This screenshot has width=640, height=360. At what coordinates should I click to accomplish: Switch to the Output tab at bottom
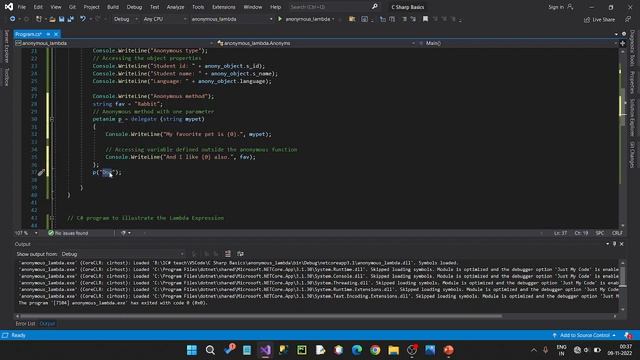pyautogui.click(x=47, y=324)
